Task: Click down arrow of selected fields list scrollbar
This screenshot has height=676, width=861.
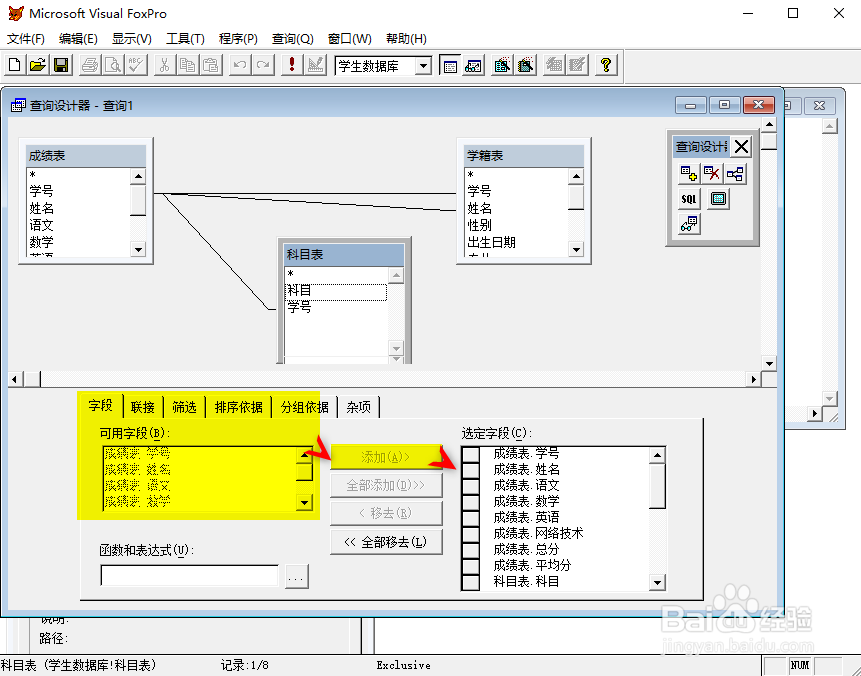Action: [657, 582]
